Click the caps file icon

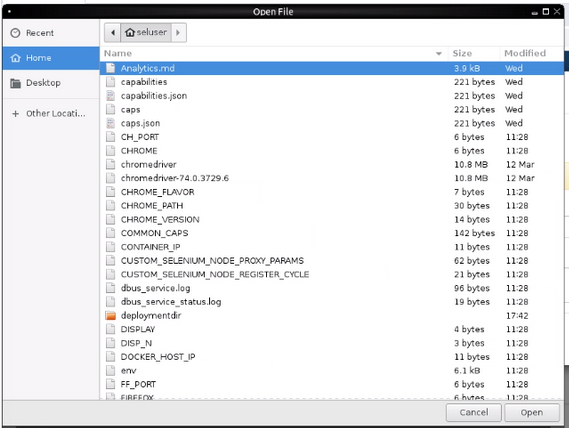[x=111, y=110]
